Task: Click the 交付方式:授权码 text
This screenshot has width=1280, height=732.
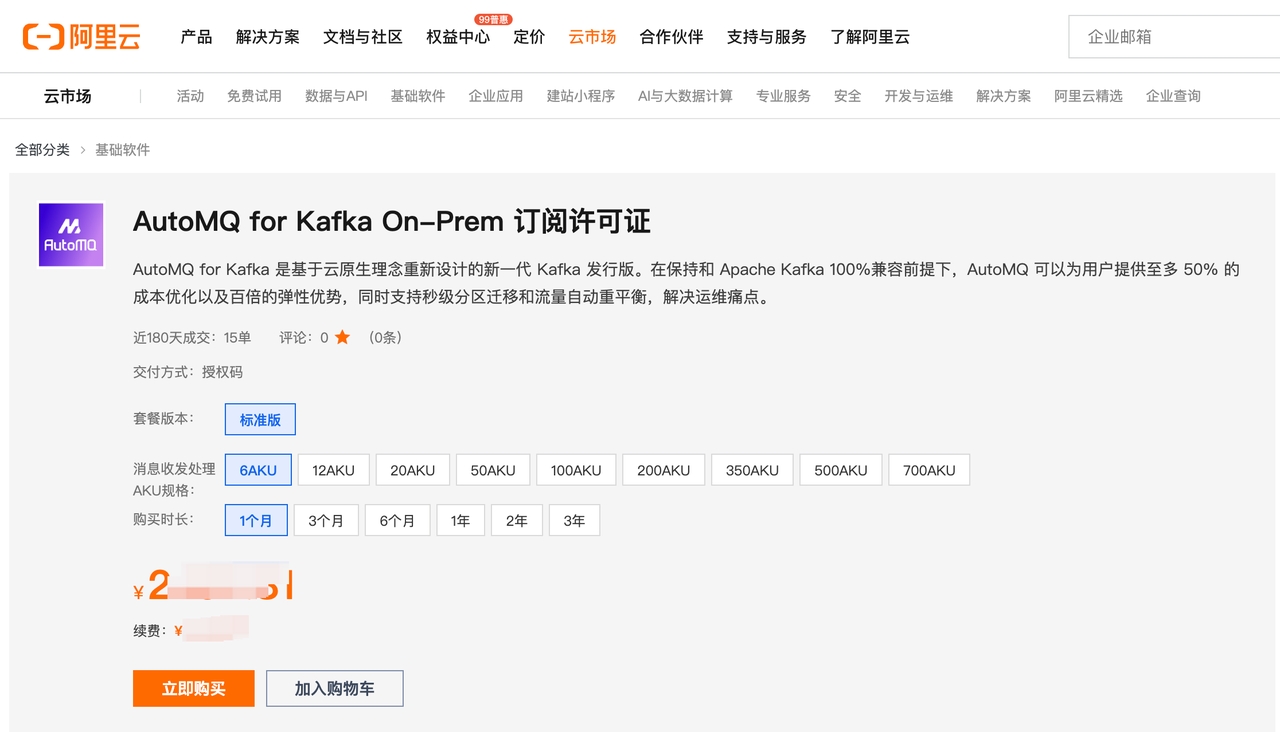Action: [188, 372]
